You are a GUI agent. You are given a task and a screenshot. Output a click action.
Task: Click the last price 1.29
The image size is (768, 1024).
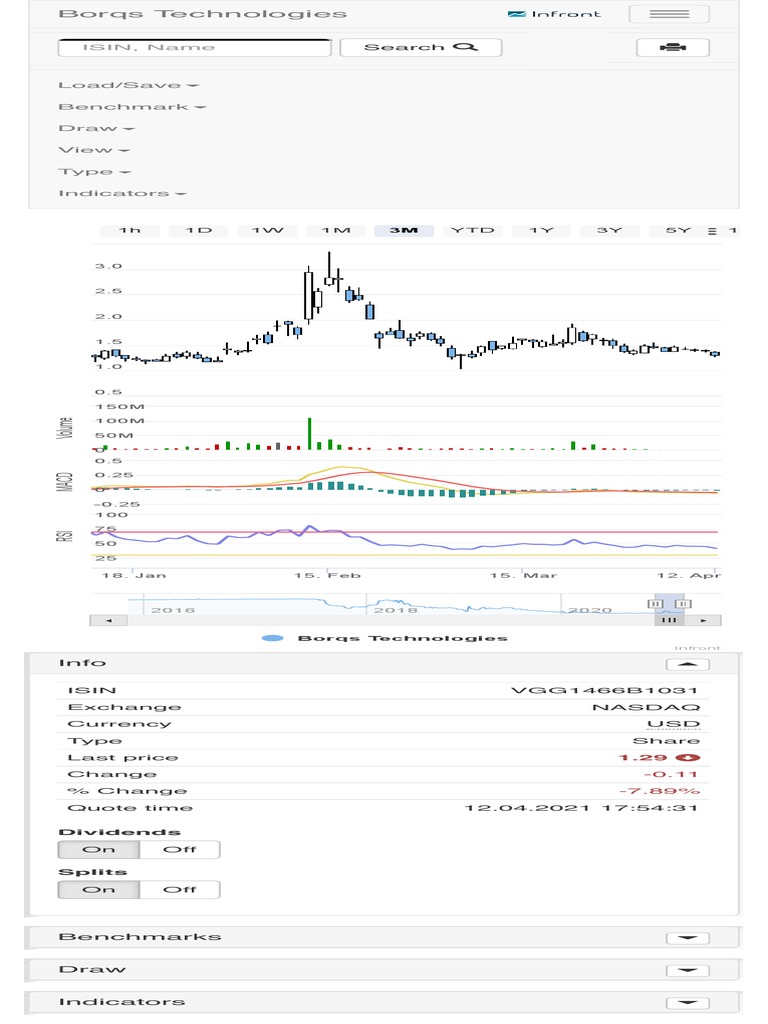643,758
